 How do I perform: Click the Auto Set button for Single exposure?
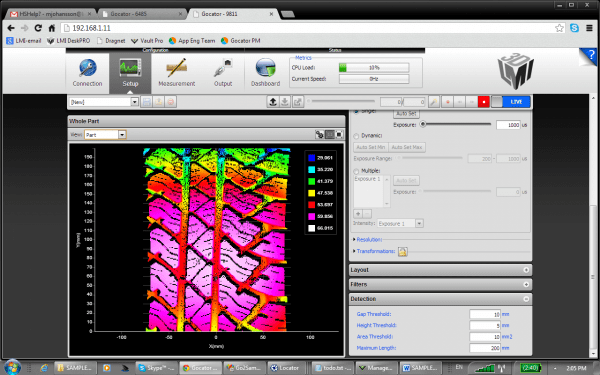click(406, 114)
